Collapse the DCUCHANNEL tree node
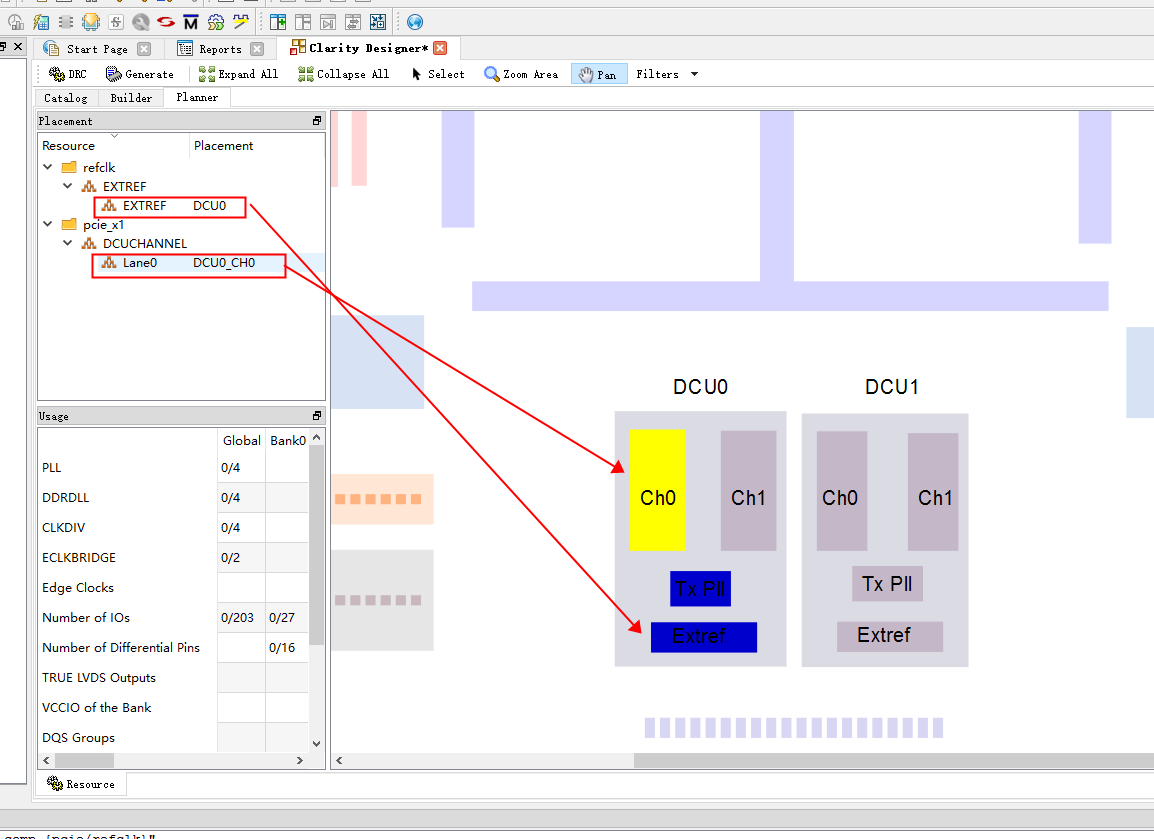This screenshot has width=1154, height=839. pos(68,243)
